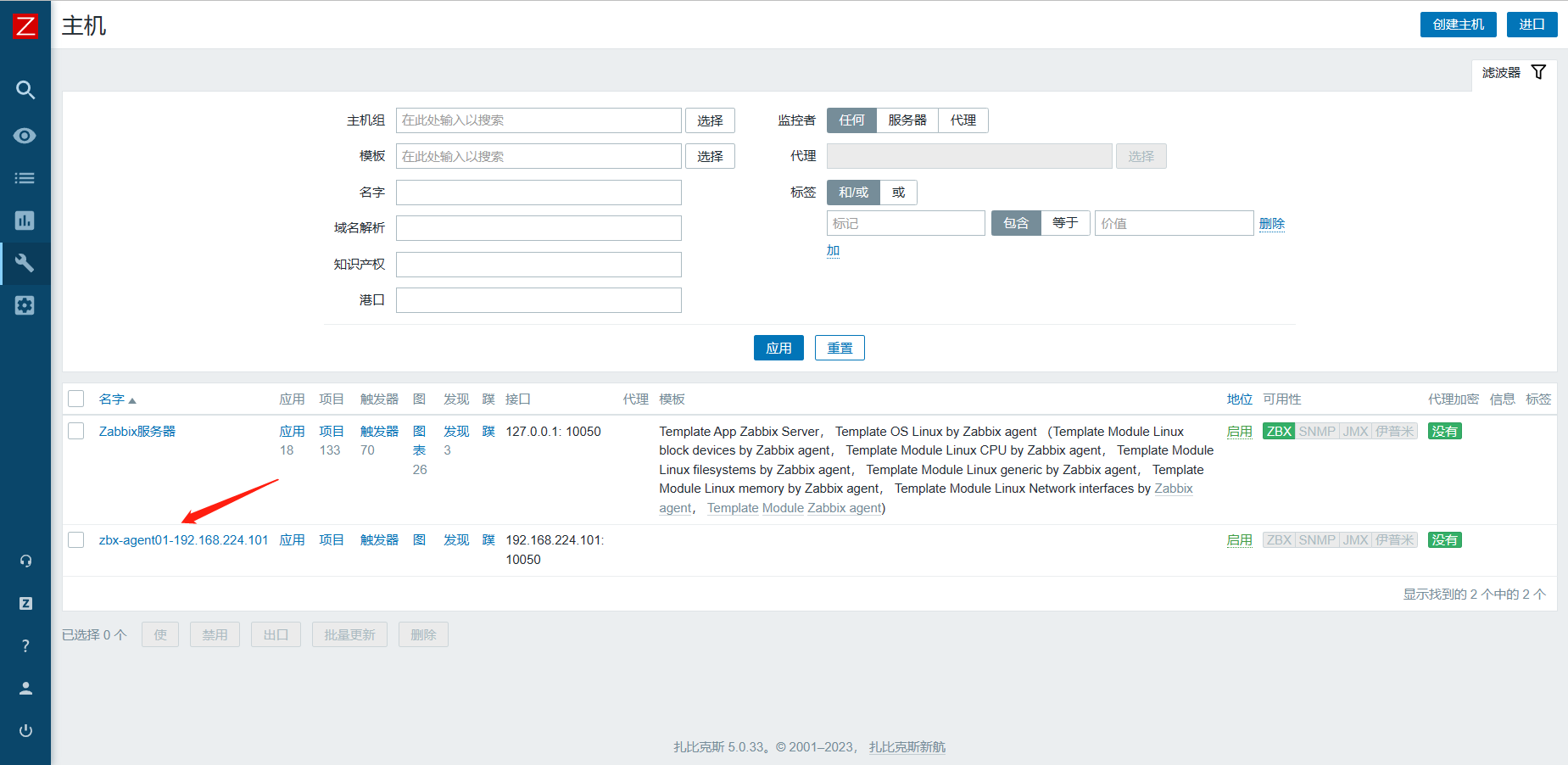Open the Monitoring eye icon menu
The height and width of the screenshot is (765, 1568).
(x=25, y=136)
